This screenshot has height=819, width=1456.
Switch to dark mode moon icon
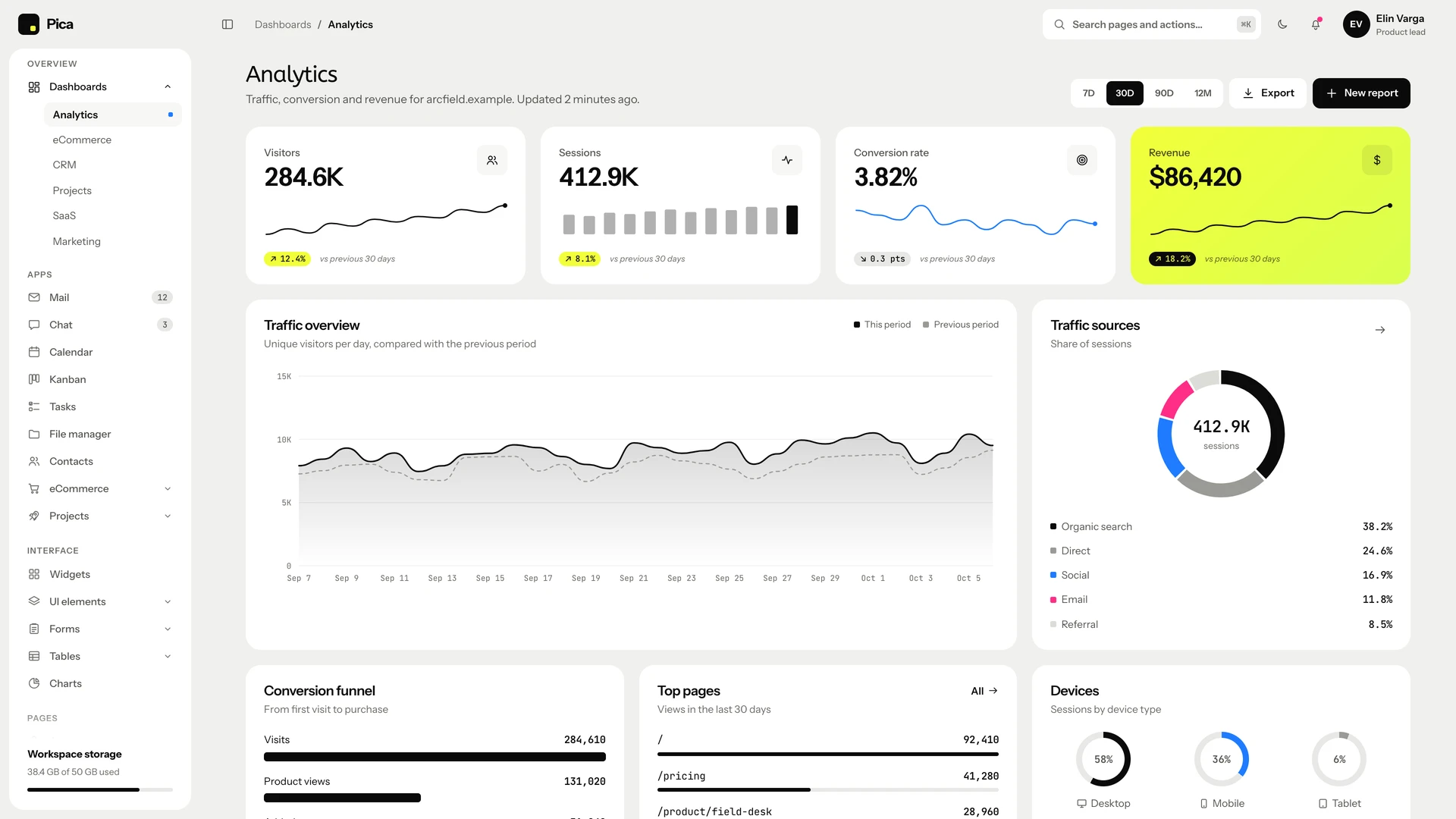coord(1282,24)
